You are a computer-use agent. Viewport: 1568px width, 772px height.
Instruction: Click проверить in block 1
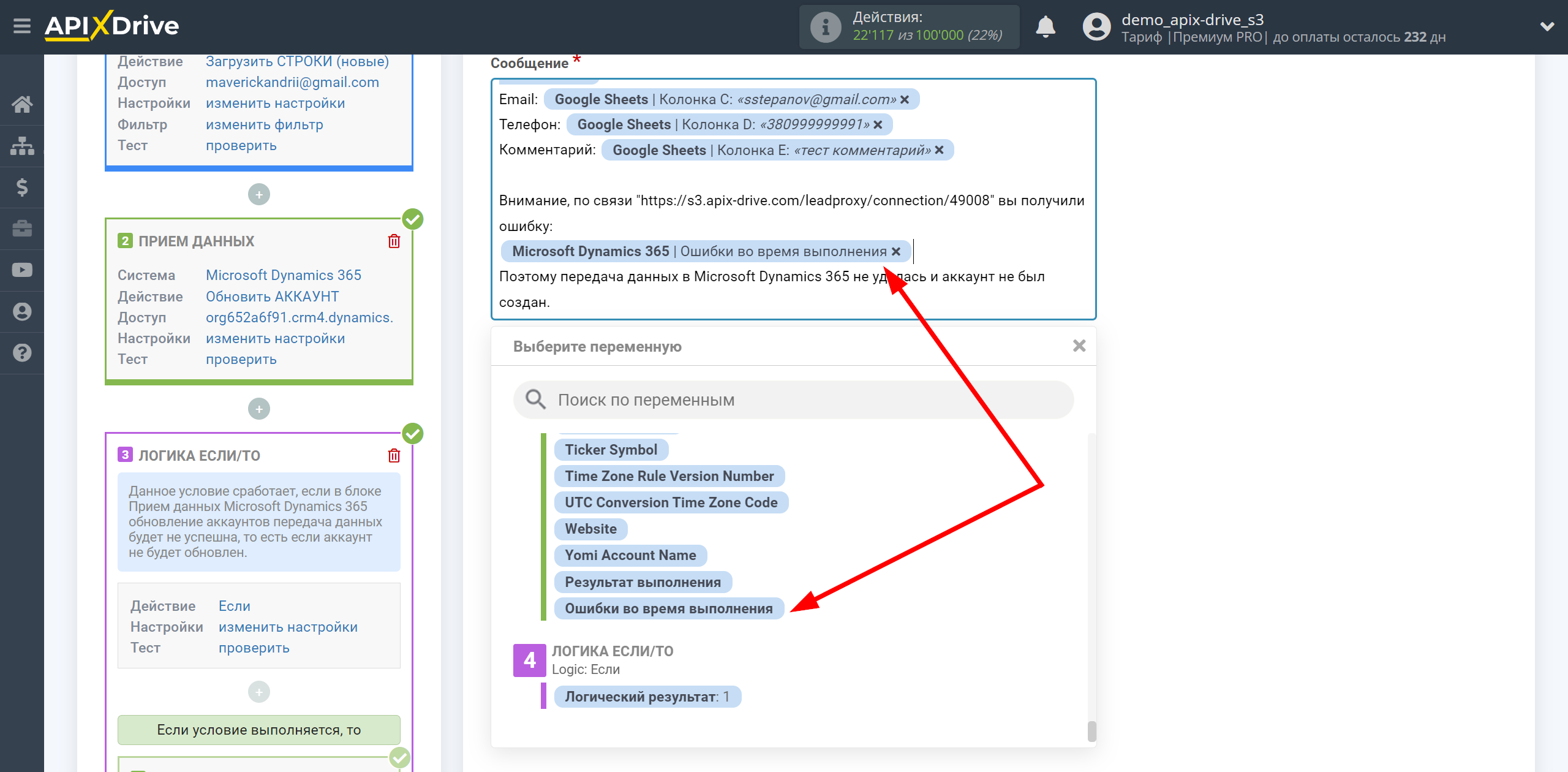click(241, 146)
